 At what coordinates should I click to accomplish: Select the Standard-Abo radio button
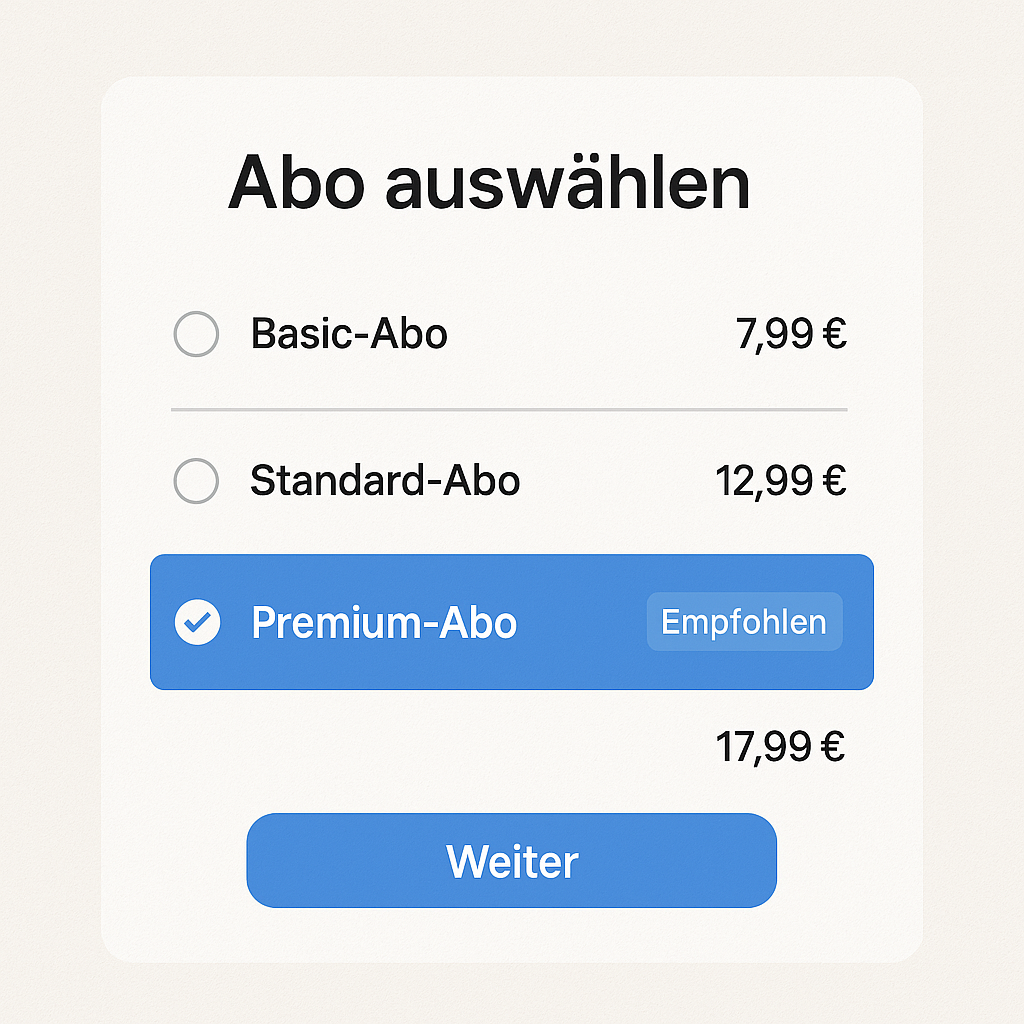coord(196,481)
